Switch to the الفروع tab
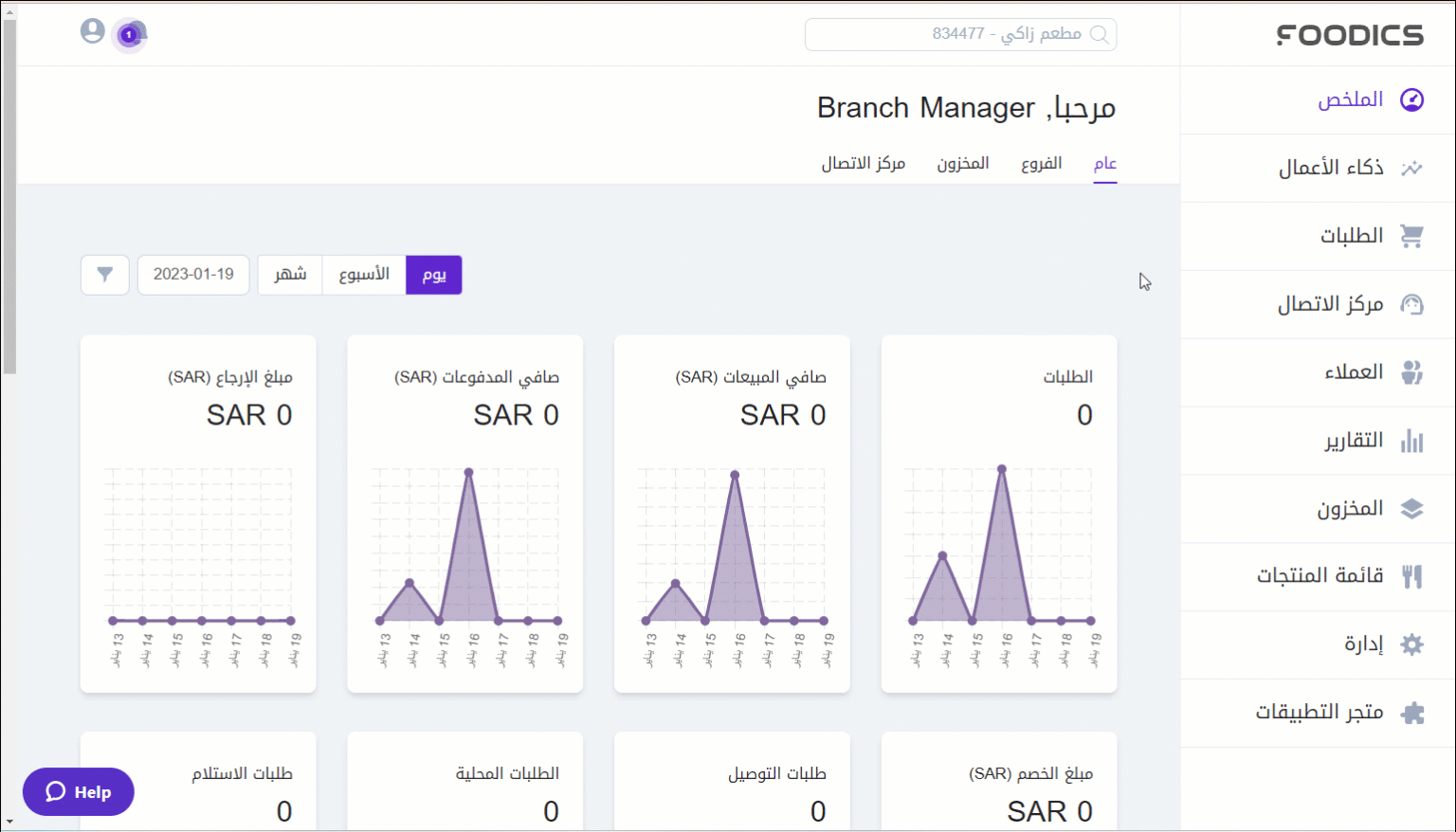The image size is (1456, 832). click(x=1041, y=163)
